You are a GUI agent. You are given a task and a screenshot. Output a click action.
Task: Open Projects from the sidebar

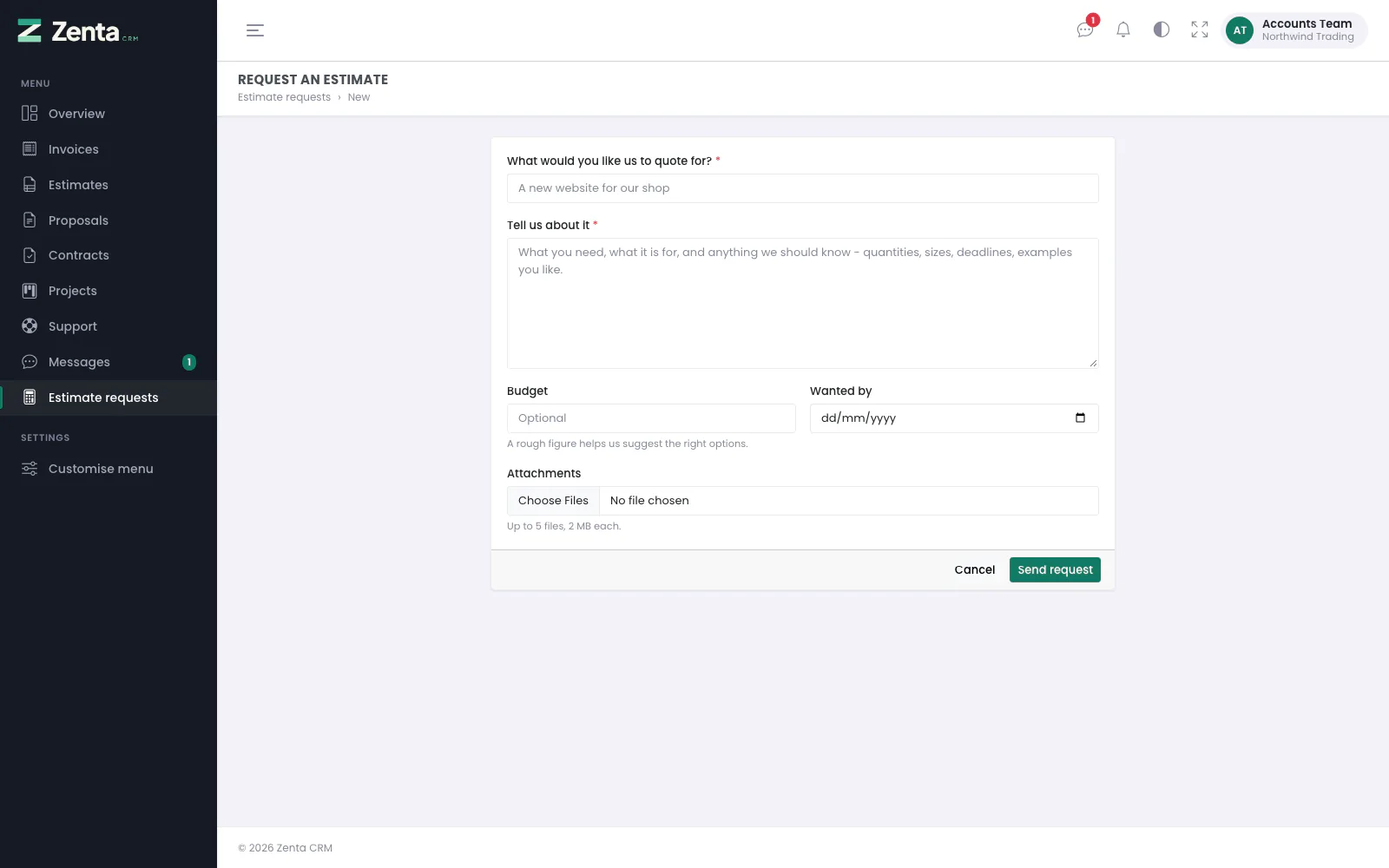point(109,291)
